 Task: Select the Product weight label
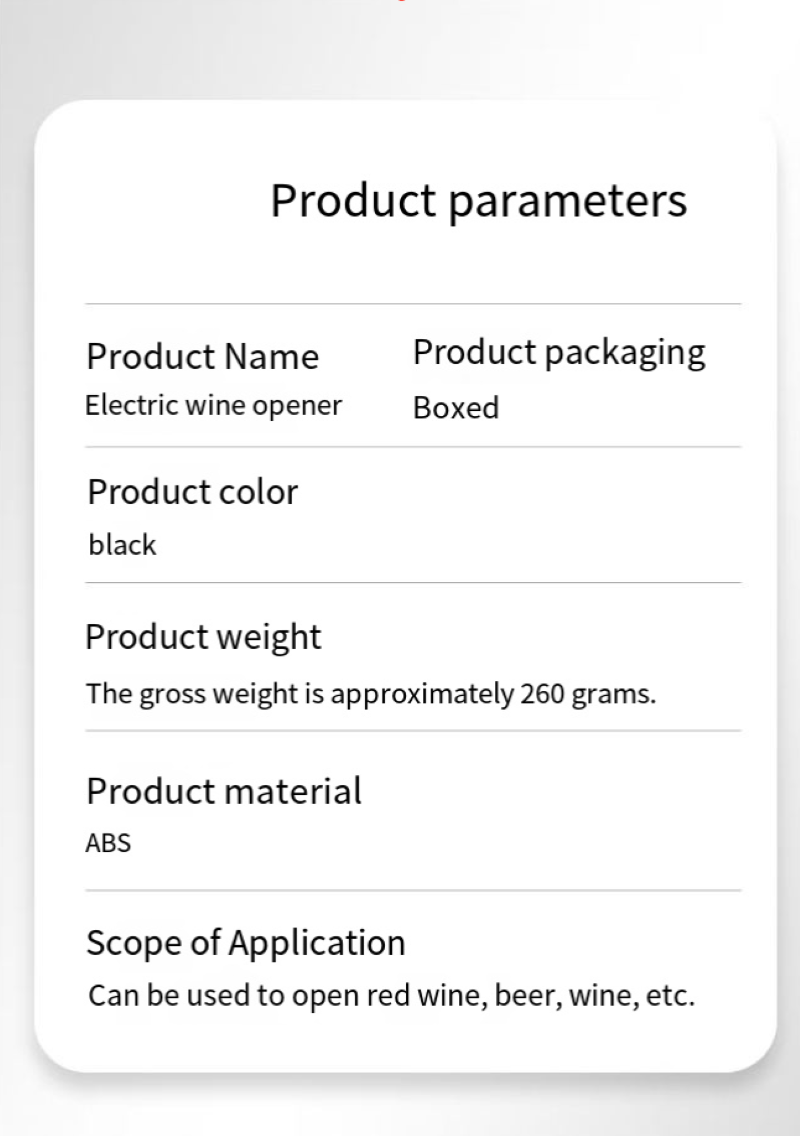click(x=203, y=637)
